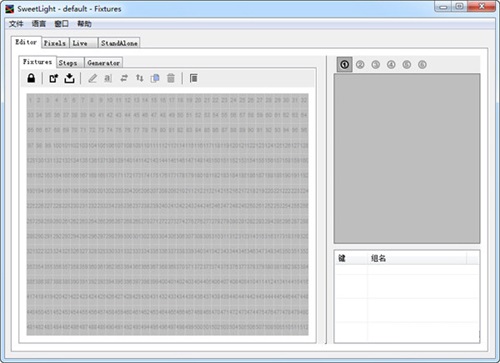Click DMX channel 10 cell in grid

[110, 100]
